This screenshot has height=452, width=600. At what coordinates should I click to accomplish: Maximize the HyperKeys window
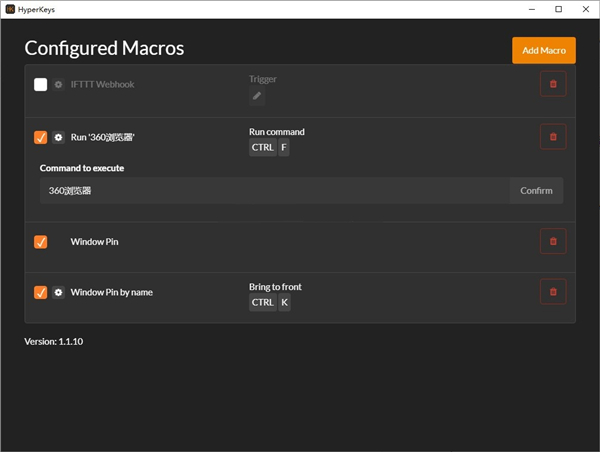click(558, 9)
